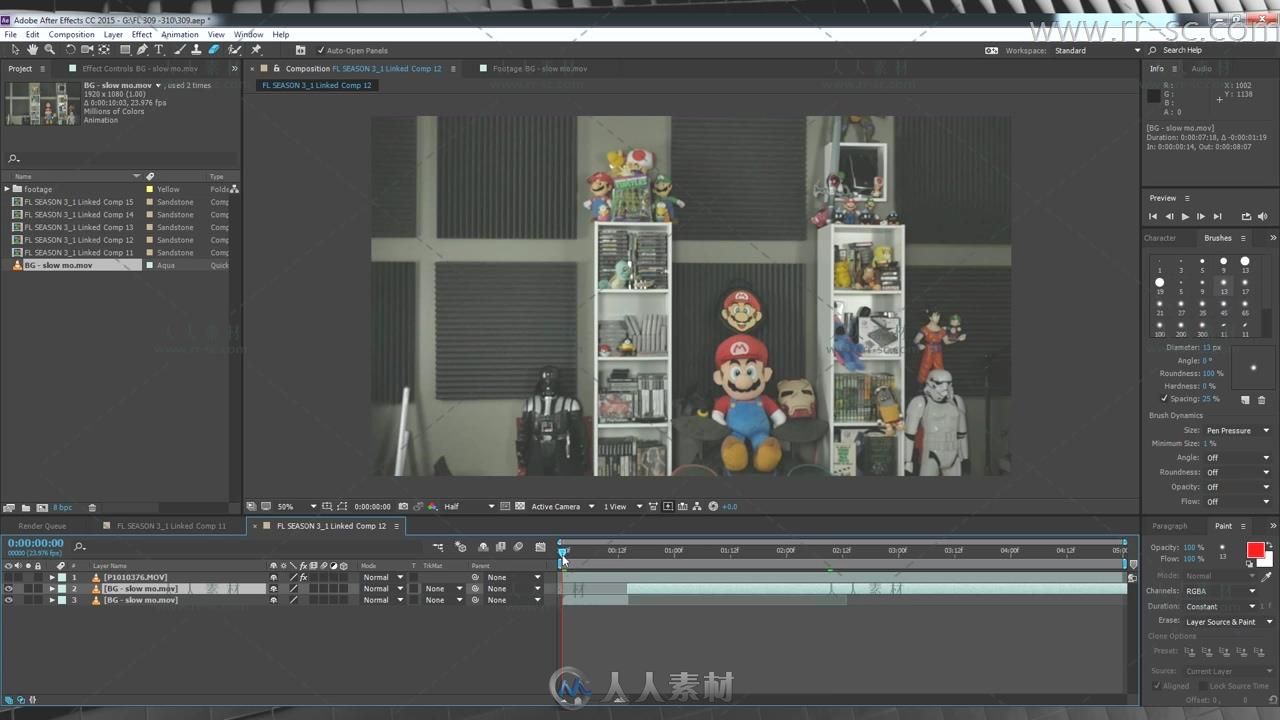Hide layer 2 BG - slow mo.mov eye
Image resolution: width=1280 pixels, height=720 pixels.
[x=8, y=588]
